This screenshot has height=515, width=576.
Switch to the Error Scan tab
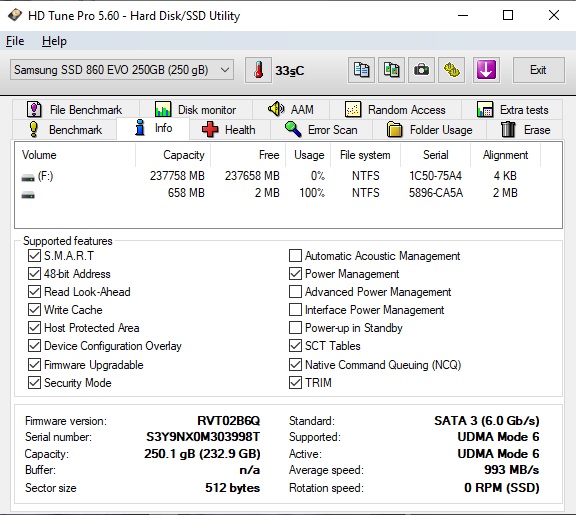click(321, 130)
